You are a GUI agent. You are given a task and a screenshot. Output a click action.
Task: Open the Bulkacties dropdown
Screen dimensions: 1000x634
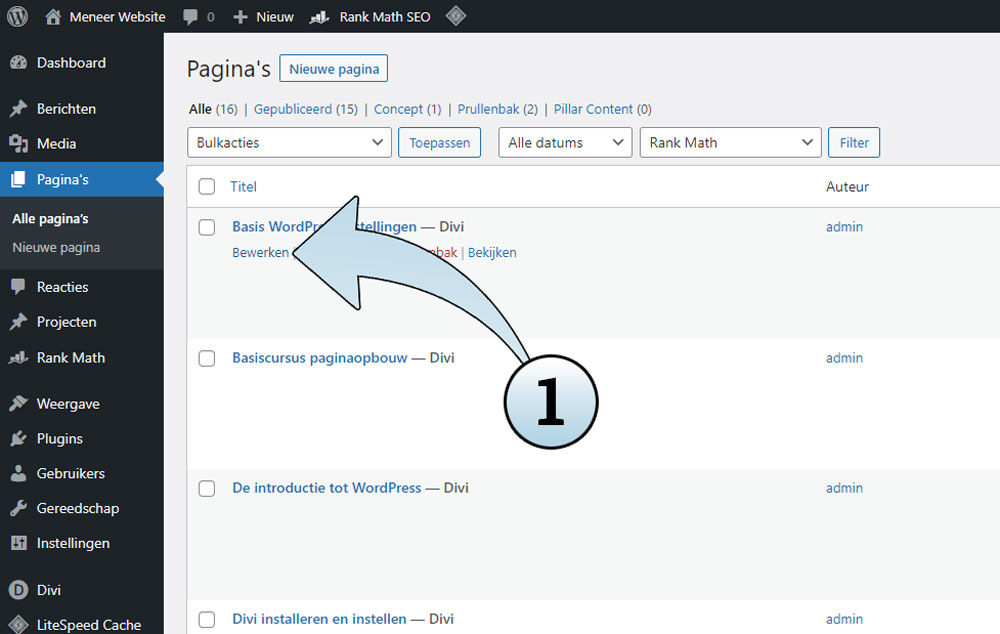[289, 143]
